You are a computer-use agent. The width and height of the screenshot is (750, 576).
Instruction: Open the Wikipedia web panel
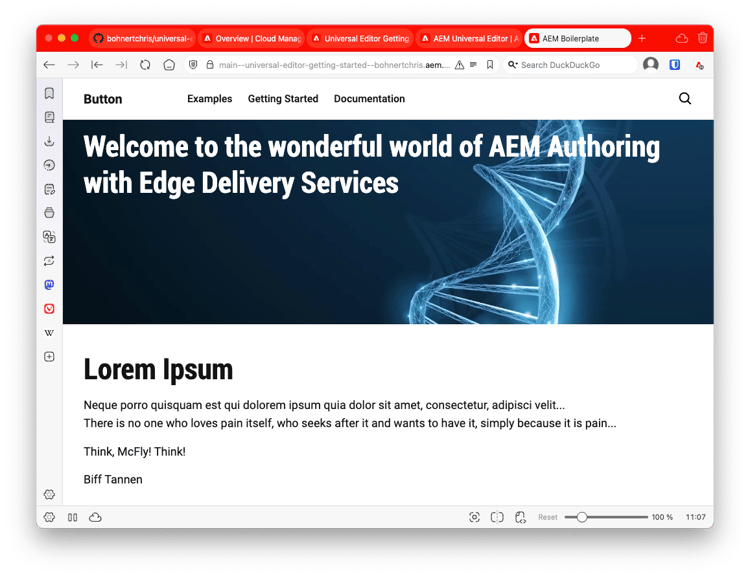(x=49, y=333)
